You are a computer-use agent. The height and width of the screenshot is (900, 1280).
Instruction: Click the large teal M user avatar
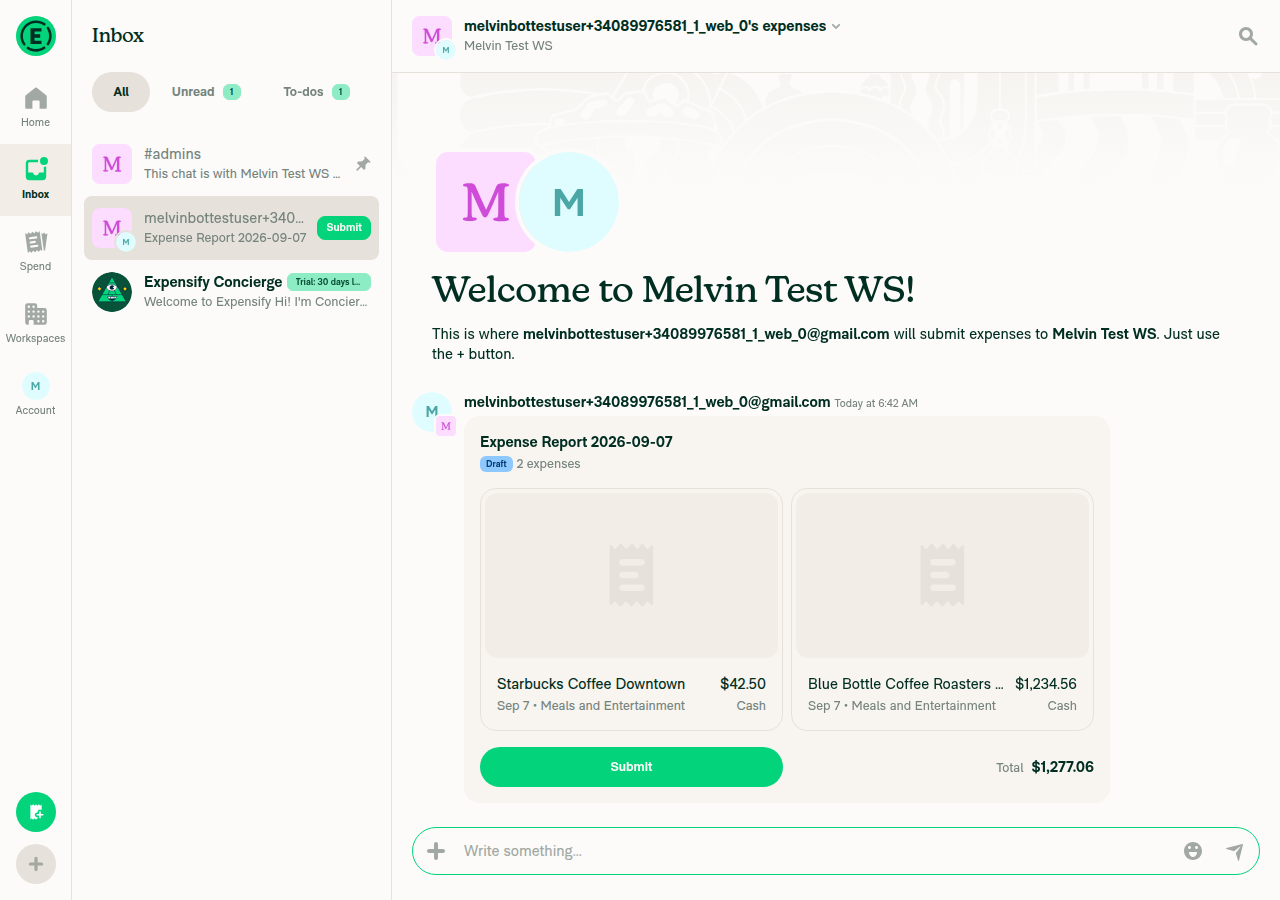569,202
